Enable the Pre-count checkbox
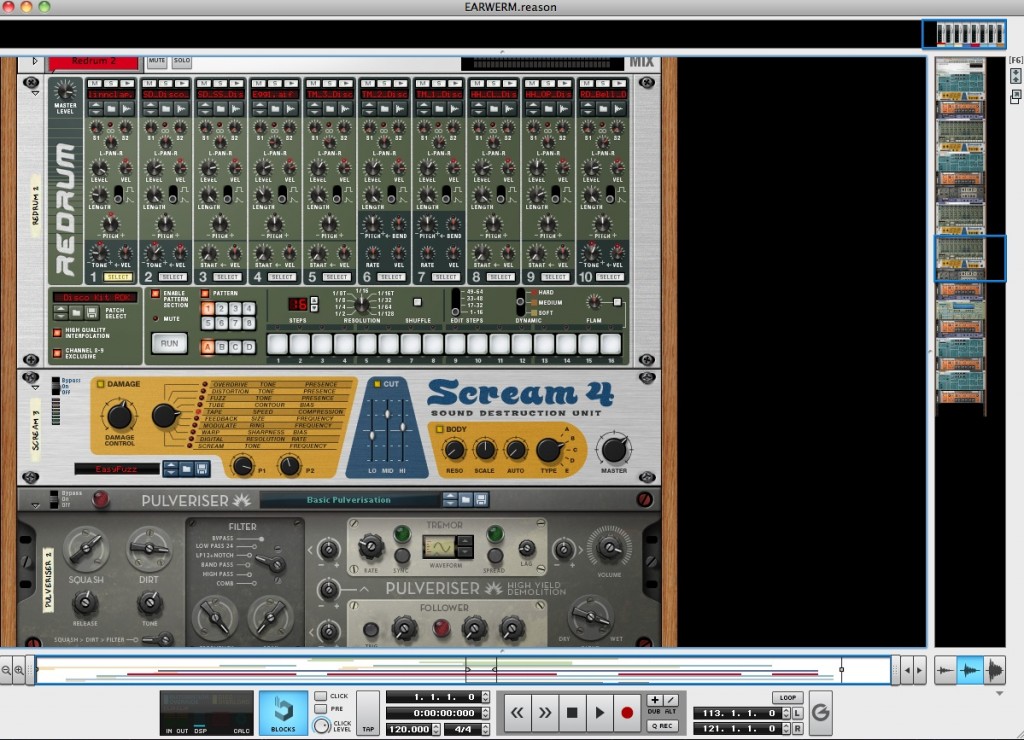Screen dimensions: 1024x740 click(x=321, y=709)
